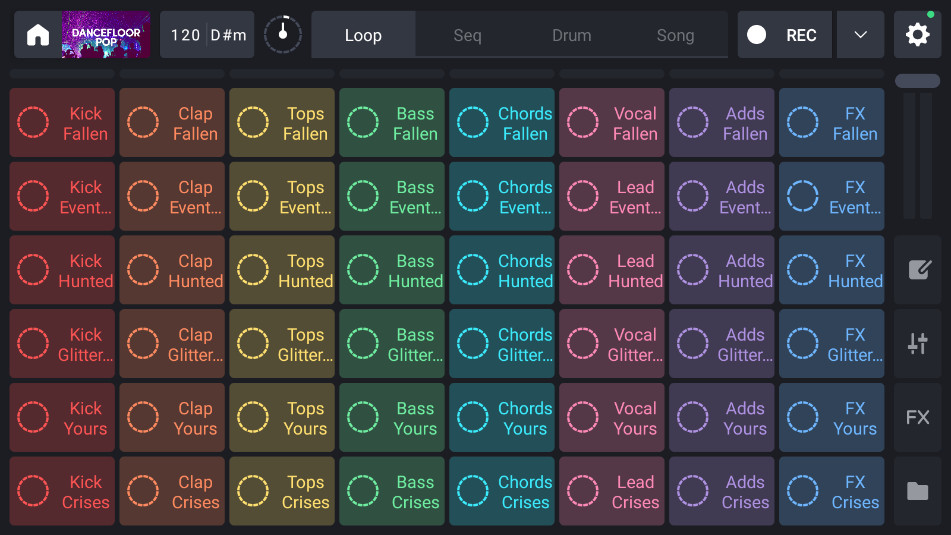Adjust the master volume slider handle
Image resolution: width=951 pixels, height=535 pixels.
click(917, 81)
